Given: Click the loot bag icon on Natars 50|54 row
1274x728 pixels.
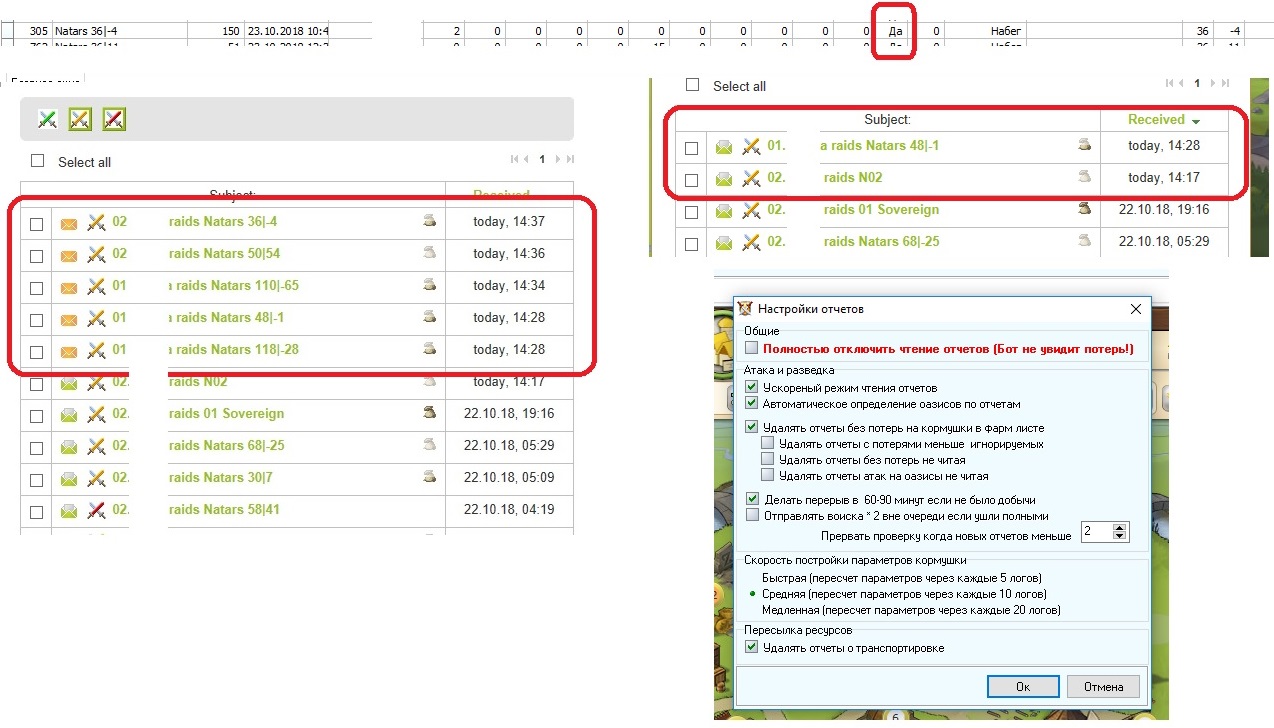Looking at the screenshot, I should [430, 253].
